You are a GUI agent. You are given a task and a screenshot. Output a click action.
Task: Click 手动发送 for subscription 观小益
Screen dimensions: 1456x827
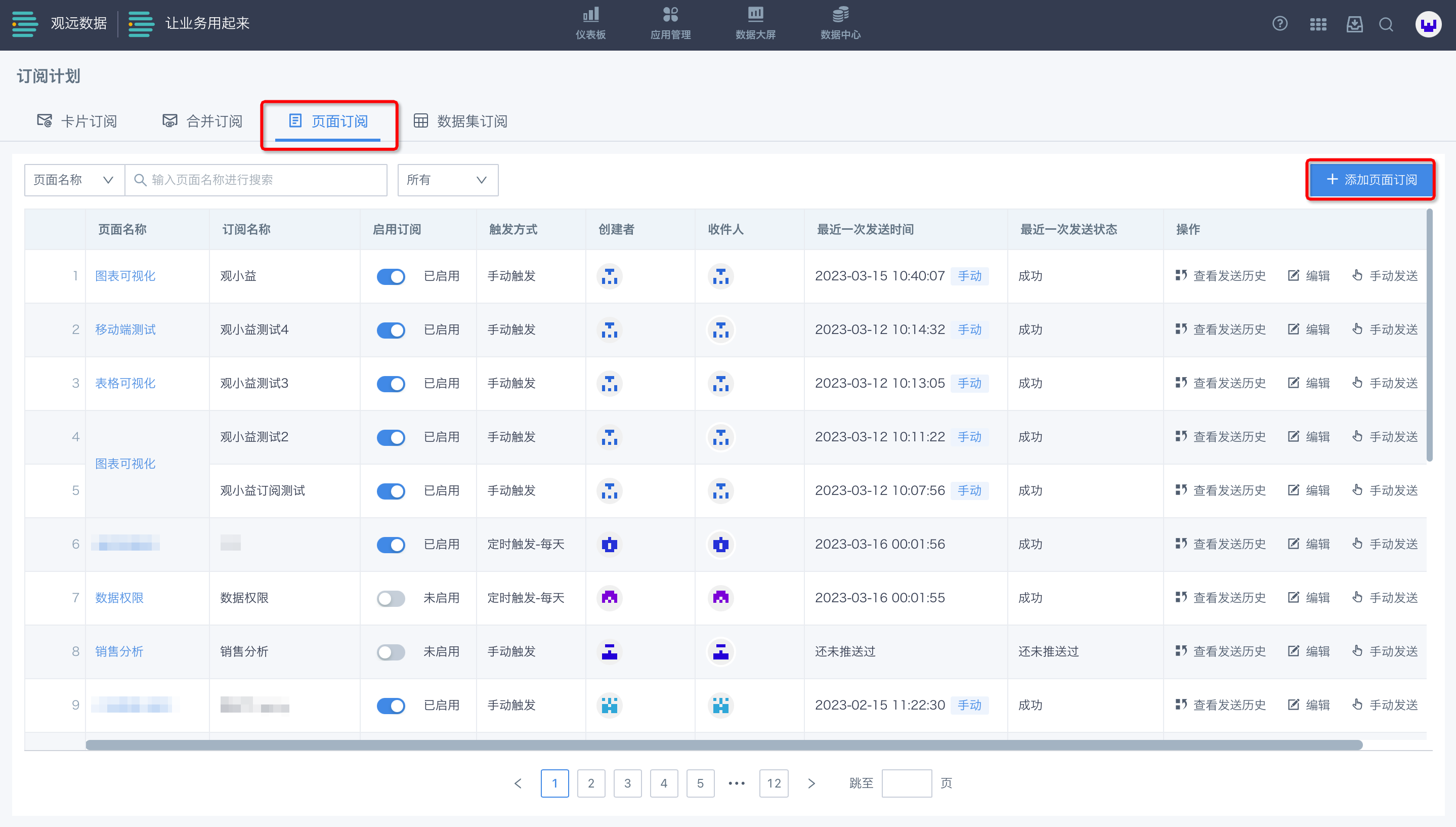[x=1385, y=275]
